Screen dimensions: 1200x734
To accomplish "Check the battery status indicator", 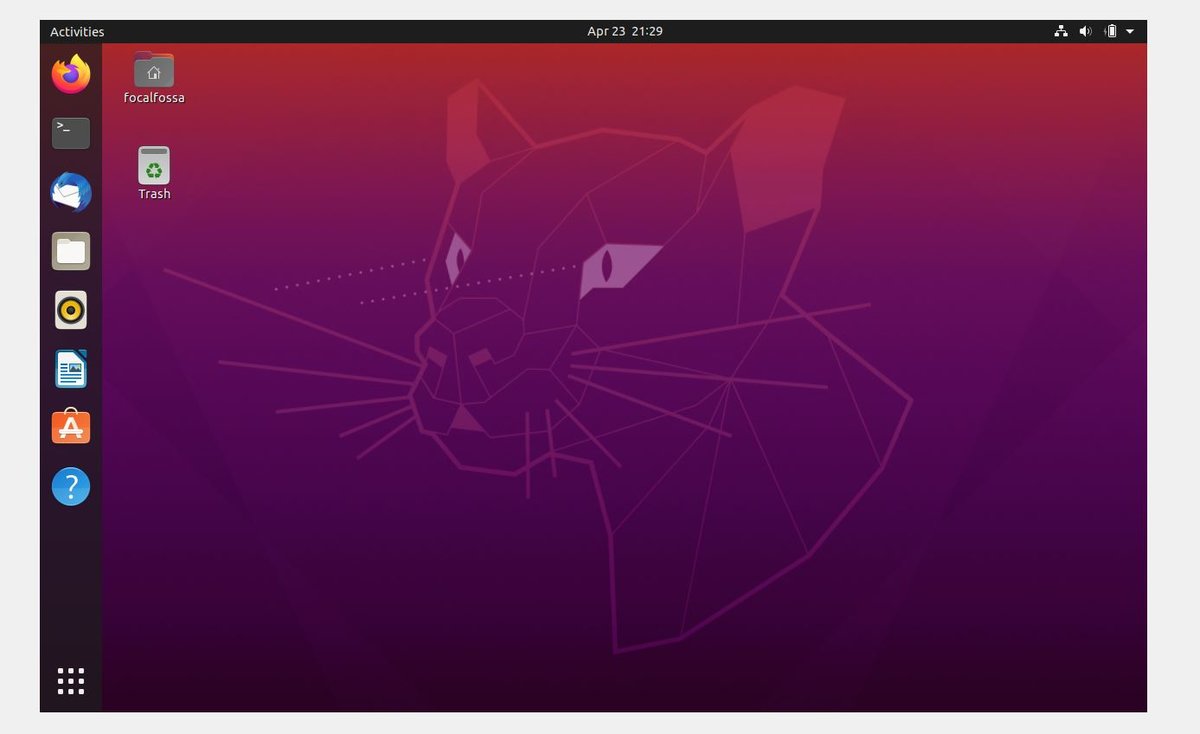I will [x=1109, y=31].
